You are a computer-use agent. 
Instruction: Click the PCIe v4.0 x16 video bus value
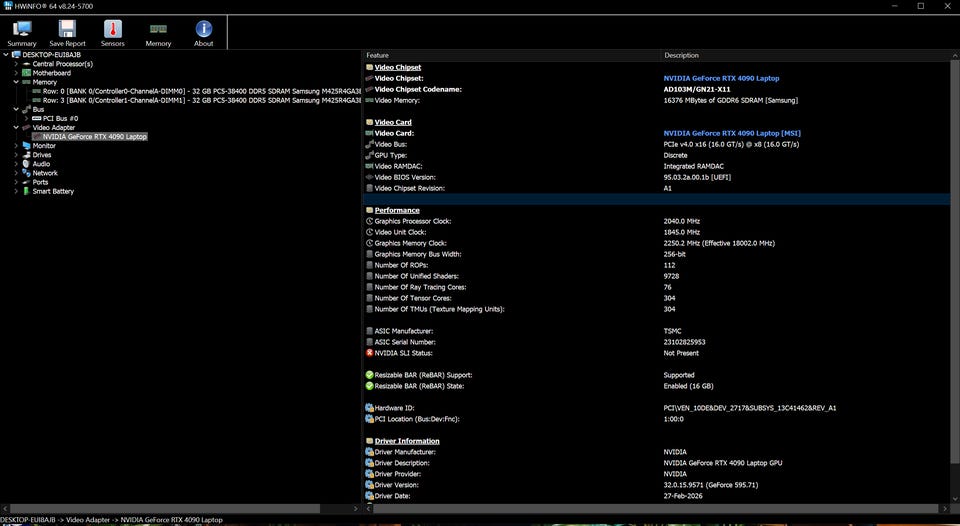click(731, 145)
